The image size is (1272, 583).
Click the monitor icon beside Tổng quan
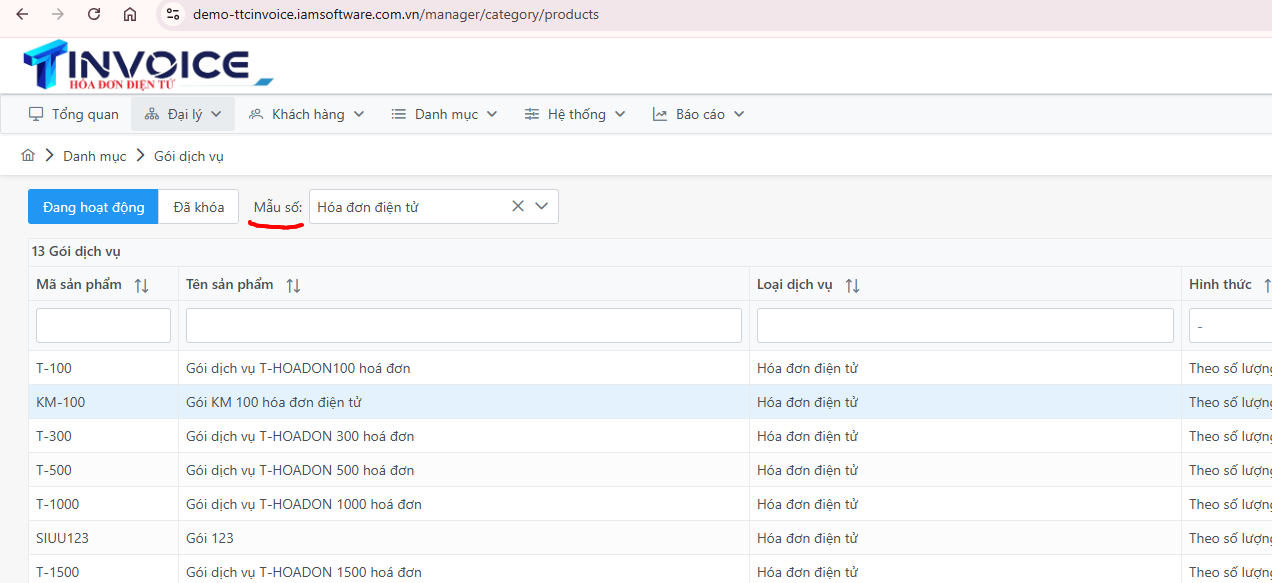click(36, 114)
